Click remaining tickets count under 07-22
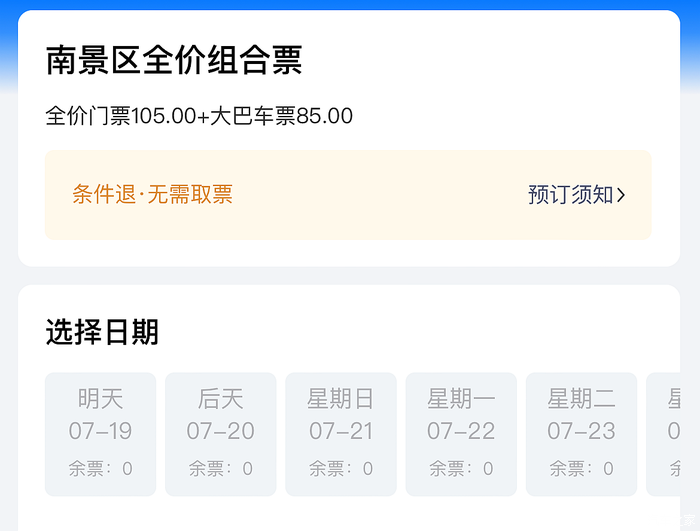Image resolution: width=700 pixels, height=531 pixels. pos(461,468)
